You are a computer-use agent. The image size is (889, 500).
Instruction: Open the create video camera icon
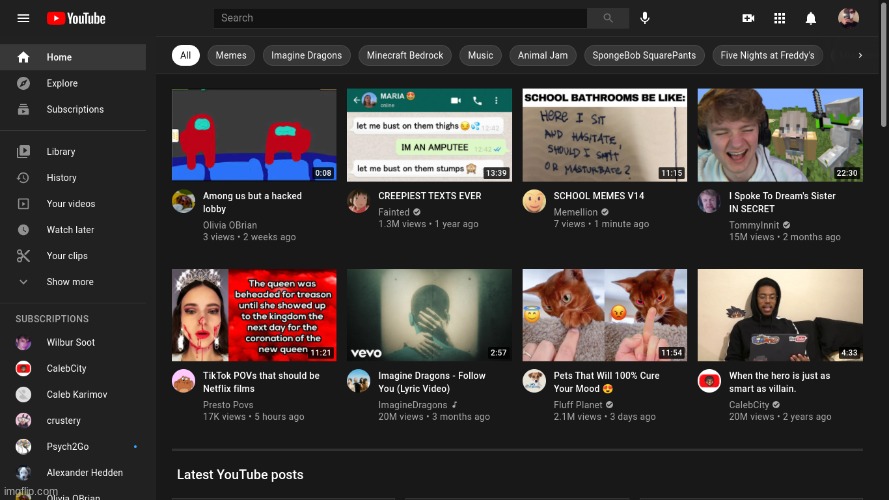[x=748, y=18]
